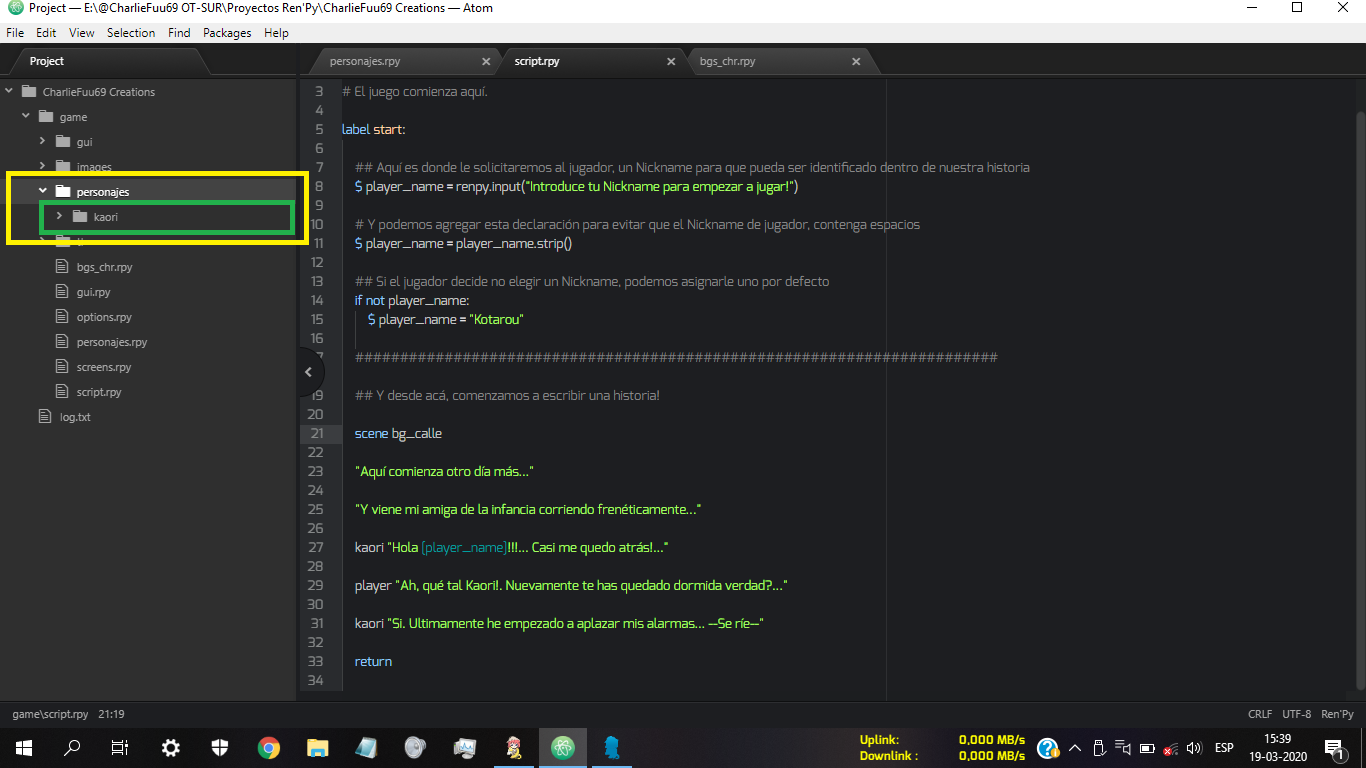Screen dimensions: 1366x768
Task: Click the volume speaker icon in tray
Action: (1193, 747)
